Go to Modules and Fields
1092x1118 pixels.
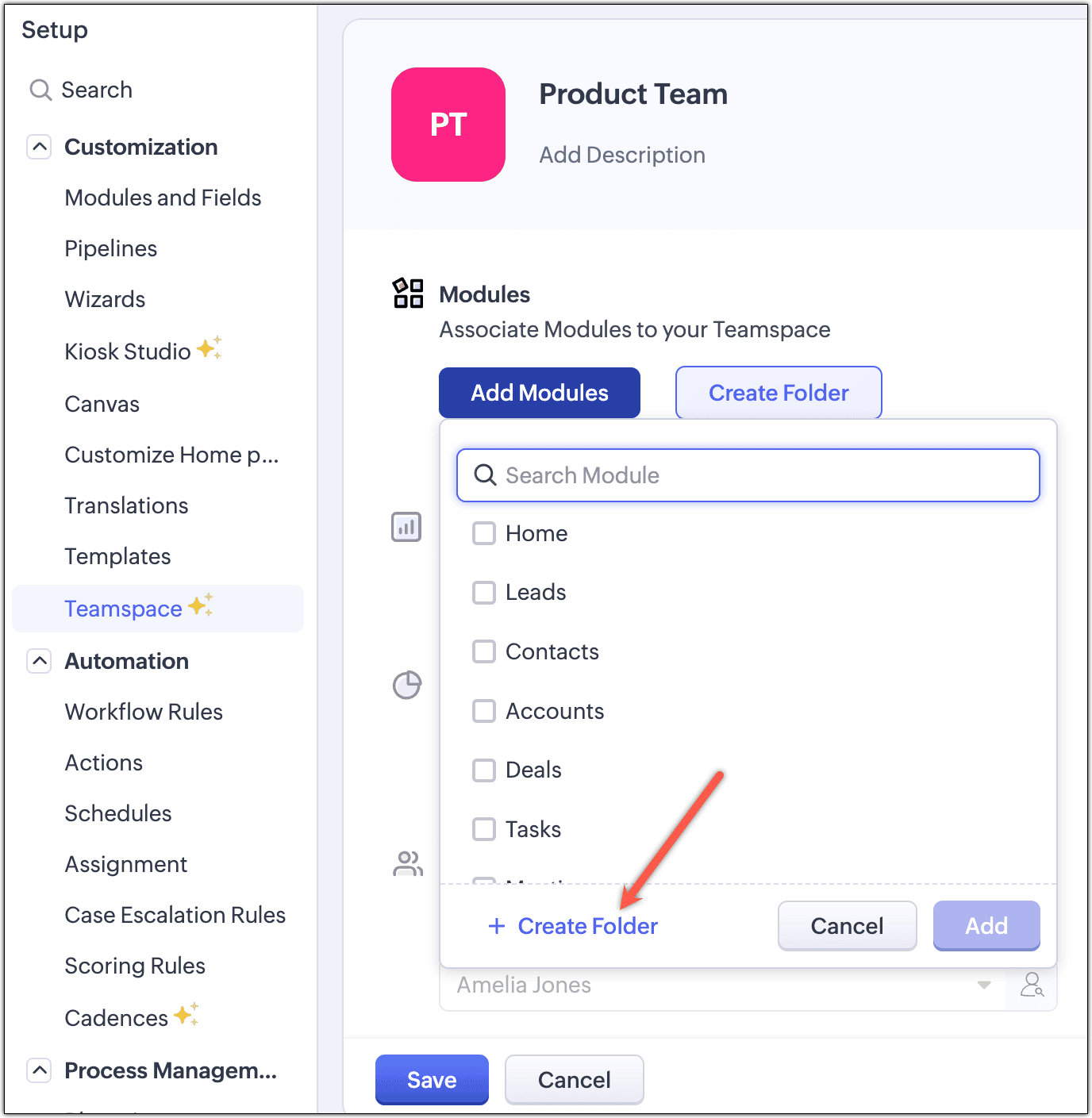coord(163,198)
